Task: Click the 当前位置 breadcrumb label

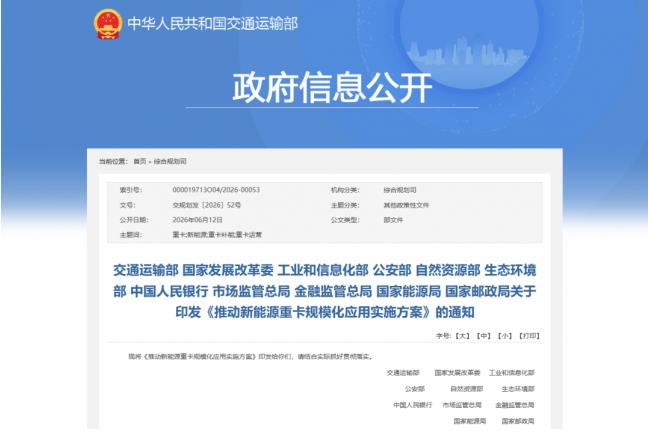Action: 113,161
